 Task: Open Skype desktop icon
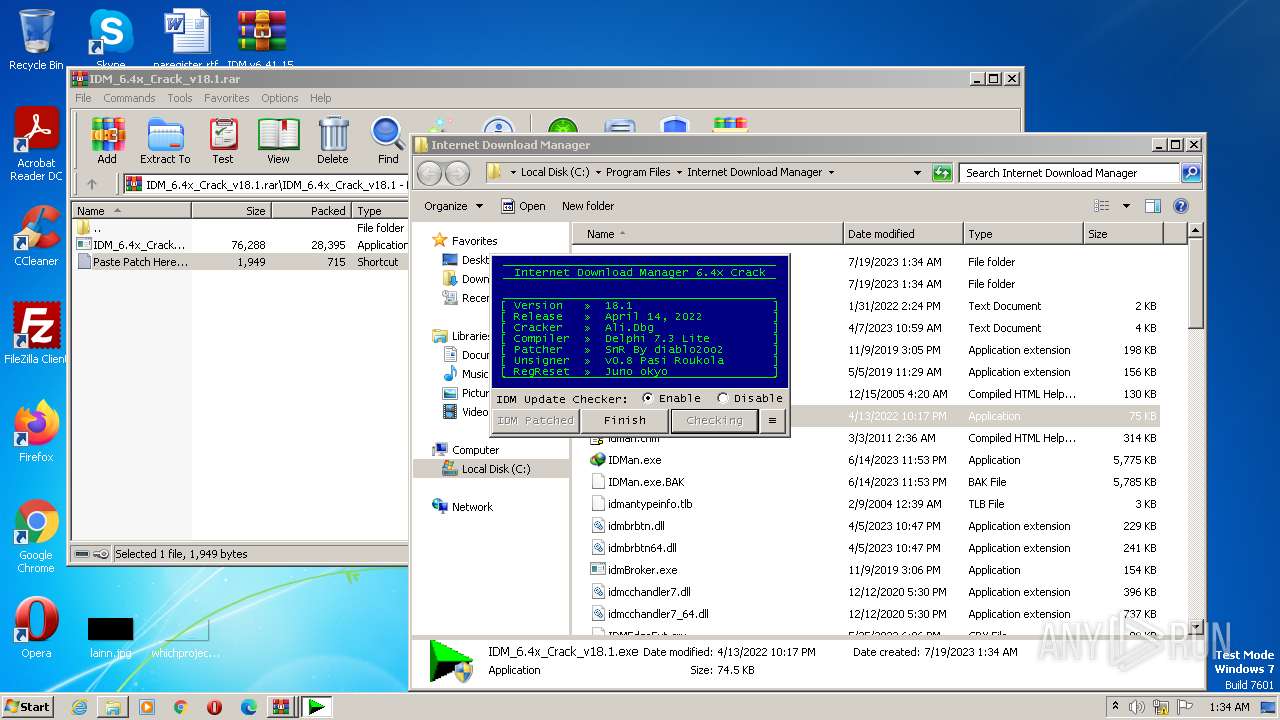click(x=110, y=38)
